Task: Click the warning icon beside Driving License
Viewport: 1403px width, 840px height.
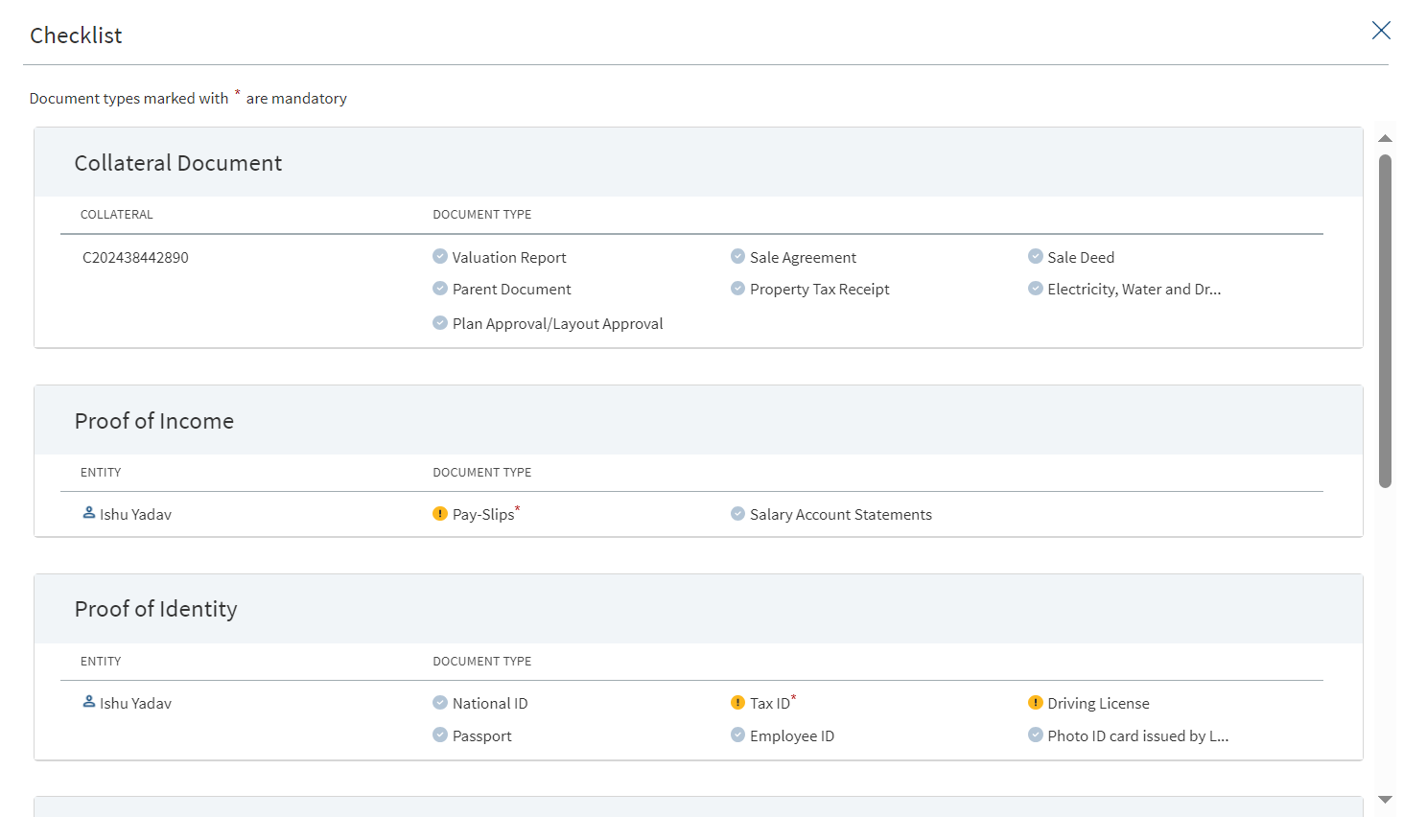Action: coord(1036,703)
